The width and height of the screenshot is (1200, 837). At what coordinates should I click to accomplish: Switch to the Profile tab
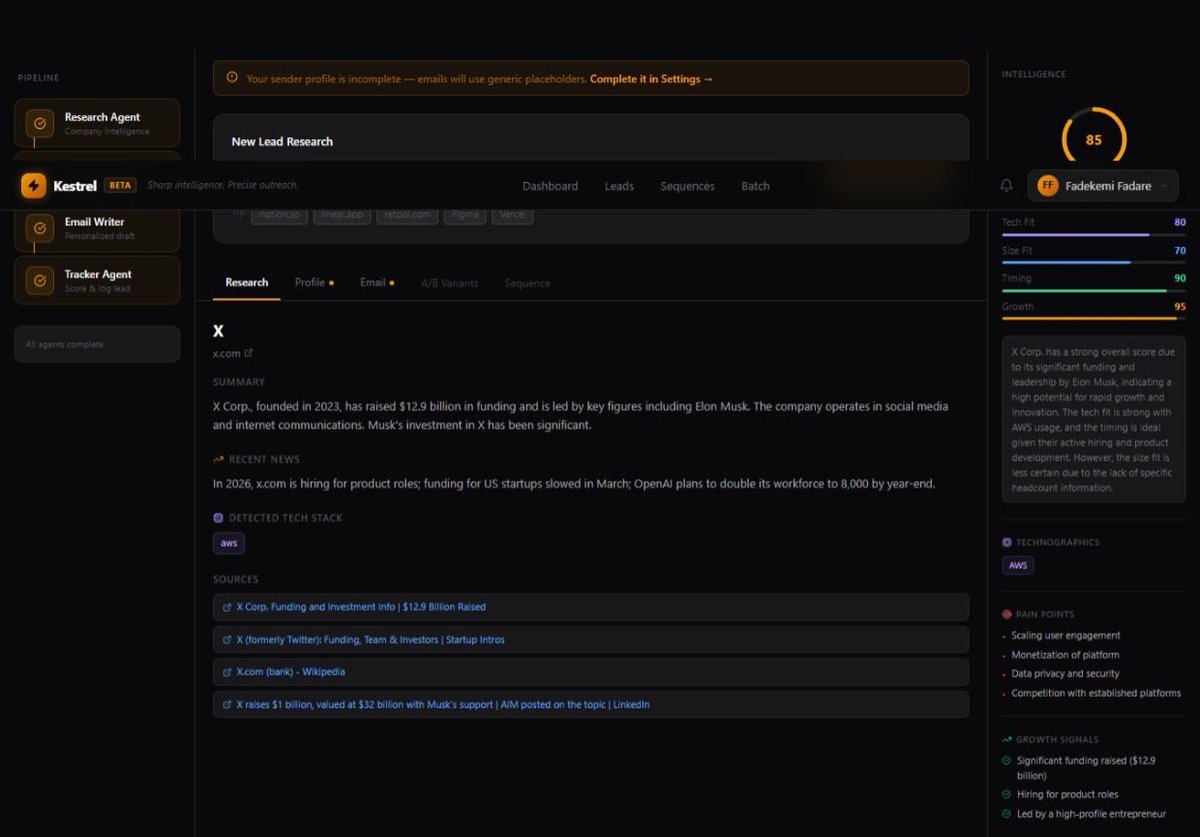(314, 283)
